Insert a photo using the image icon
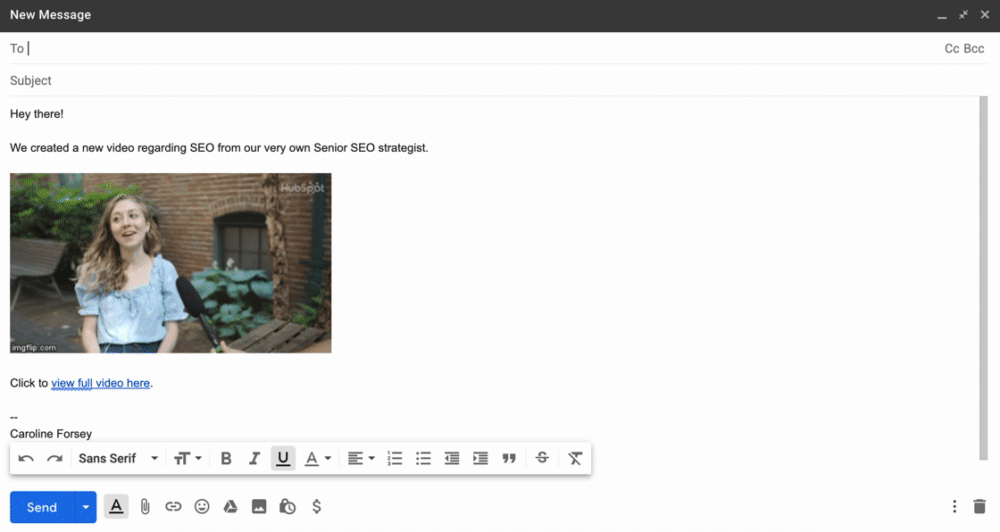1000x532 pixels. [259, 507]
